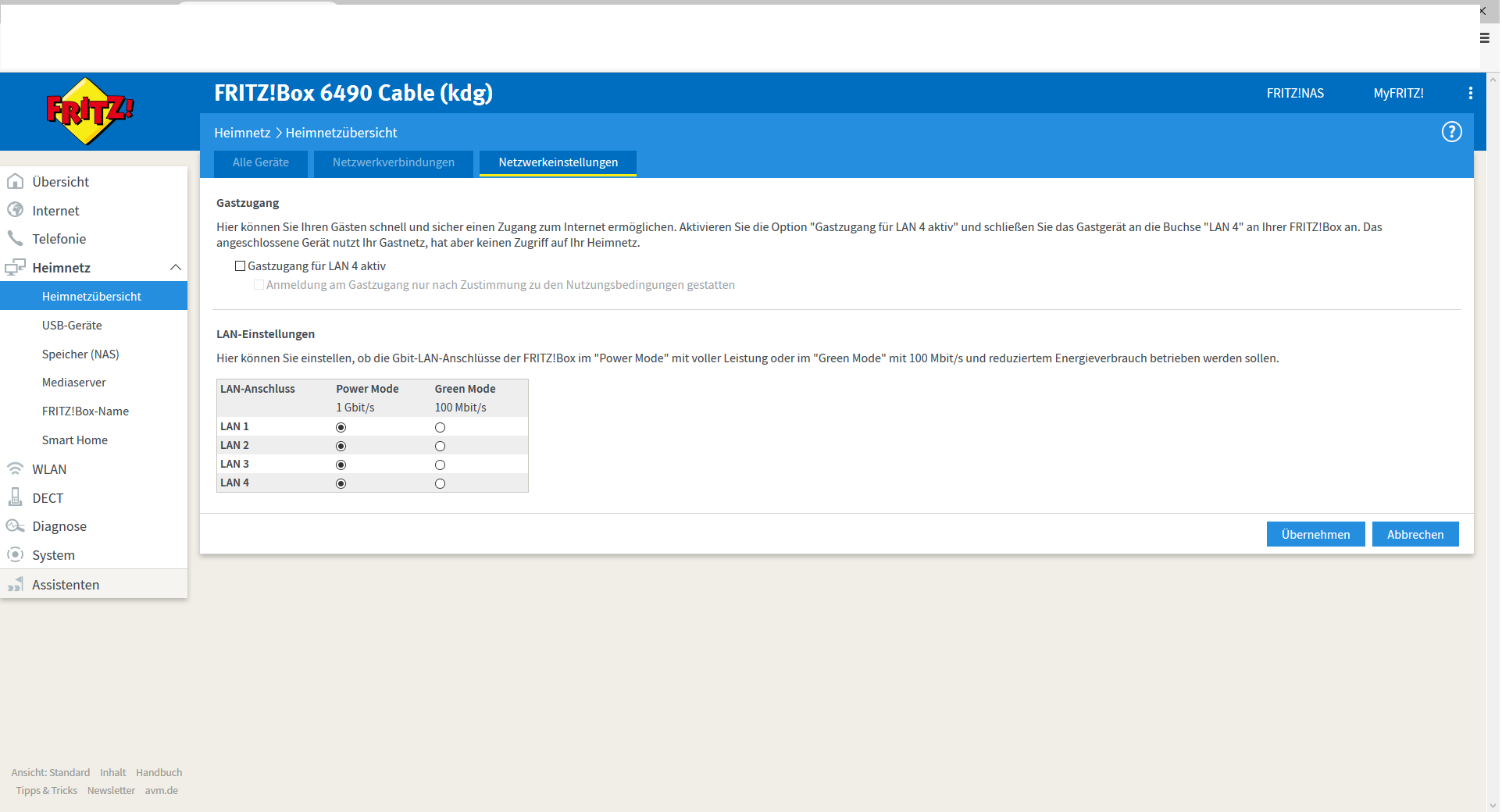Click the System icon
Screen dimensions: 1502x812
coord(15,554)
